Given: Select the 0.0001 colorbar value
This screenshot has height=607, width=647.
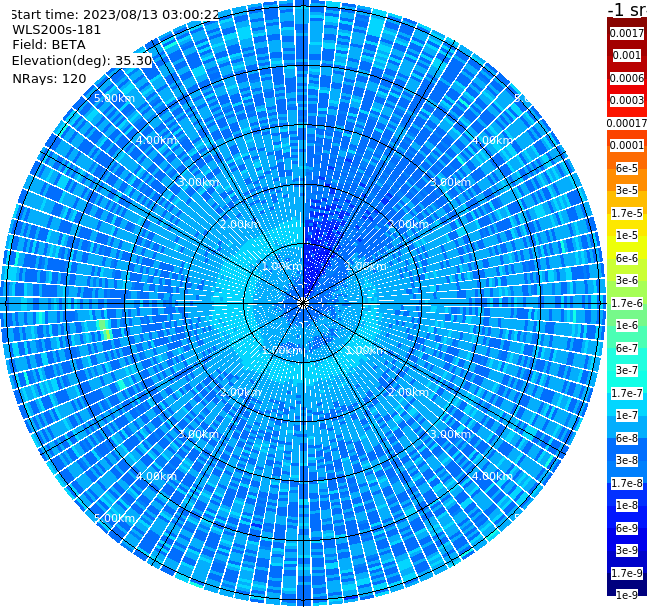Looking at the screenshot, I should (627, 145).
